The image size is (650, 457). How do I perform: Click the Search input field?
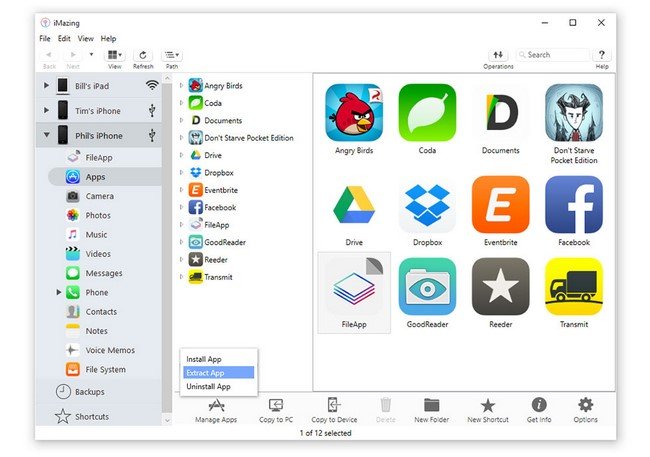(553, 55)
